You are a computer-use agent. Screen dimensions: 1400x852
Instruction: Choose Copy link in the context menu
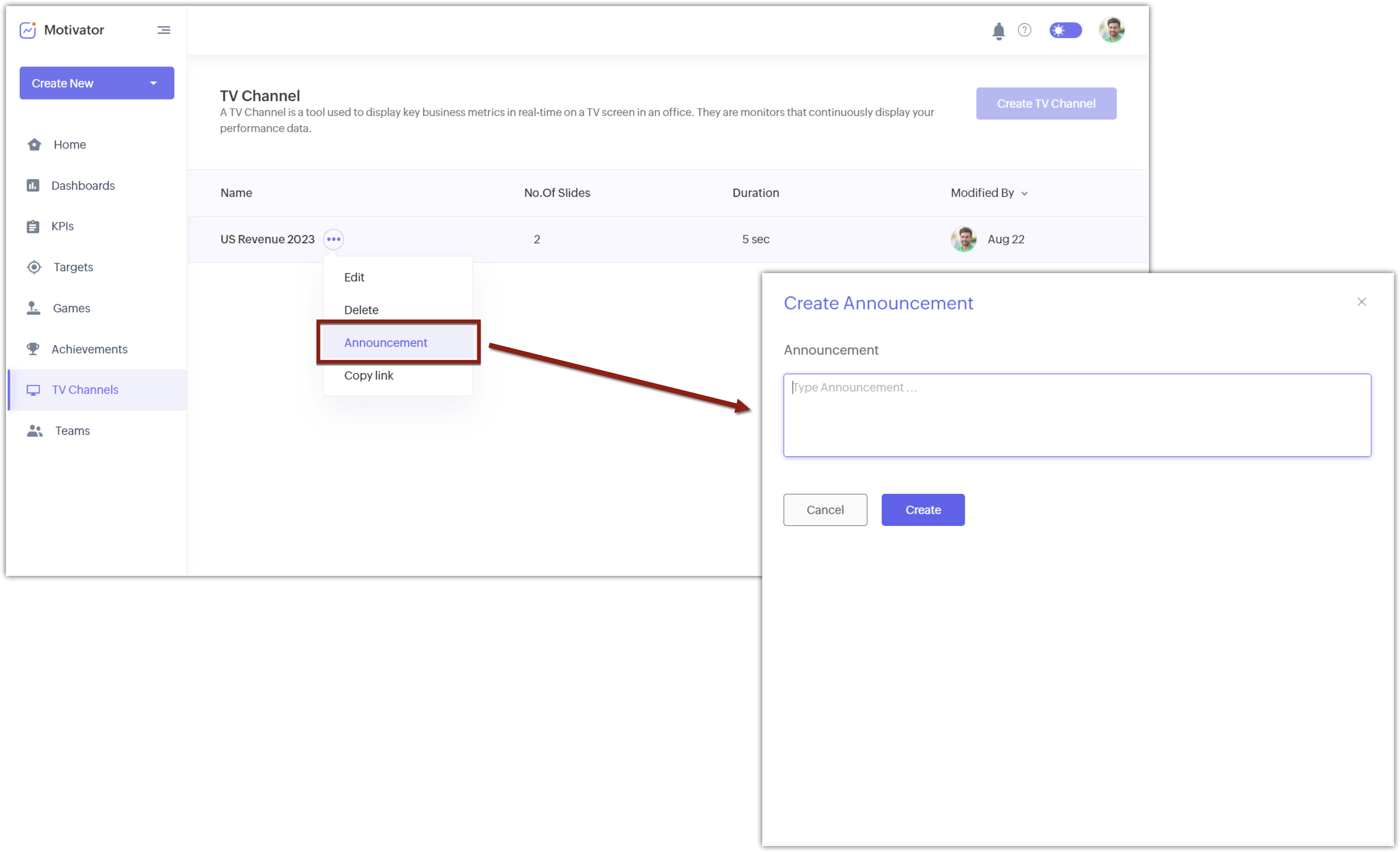[x=368, y=375]
